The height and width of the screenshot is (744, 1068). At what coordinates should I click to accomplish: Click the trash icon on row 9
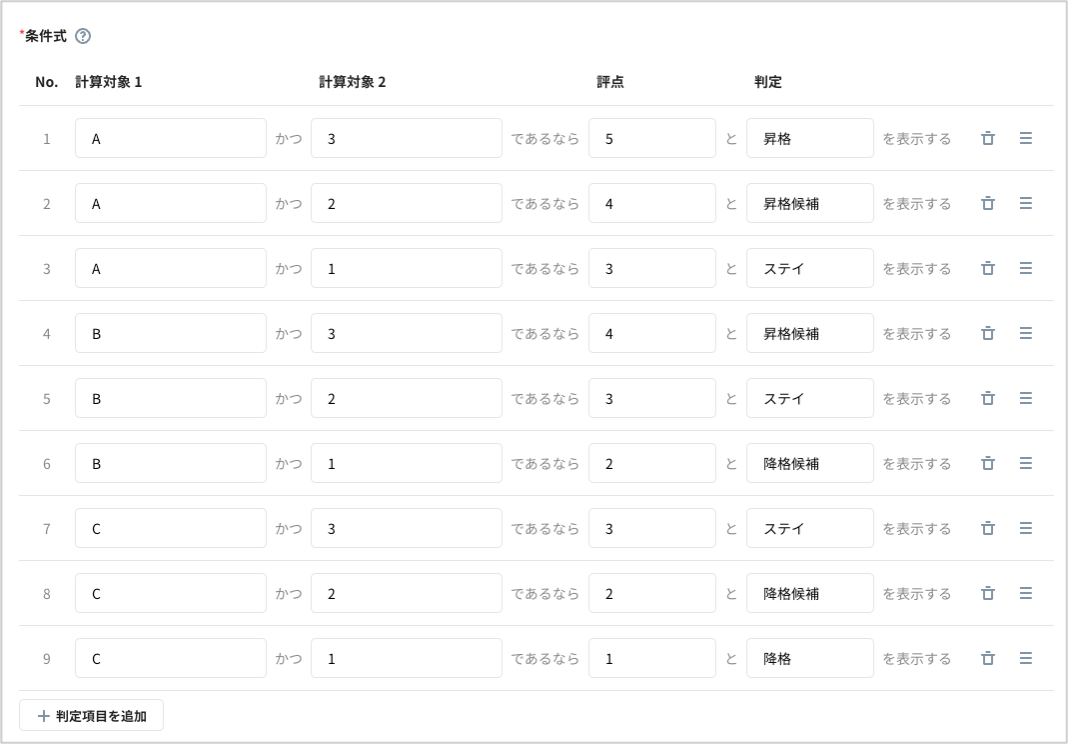click(988, 658)
